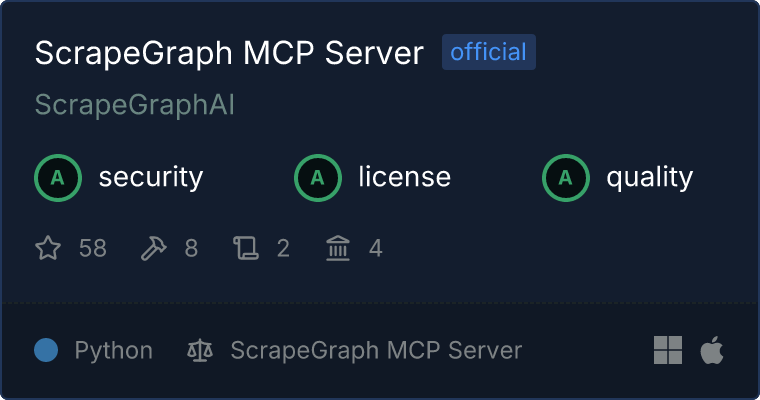Click the security rating label
The image size is (760, 400).
coord(151,177)
